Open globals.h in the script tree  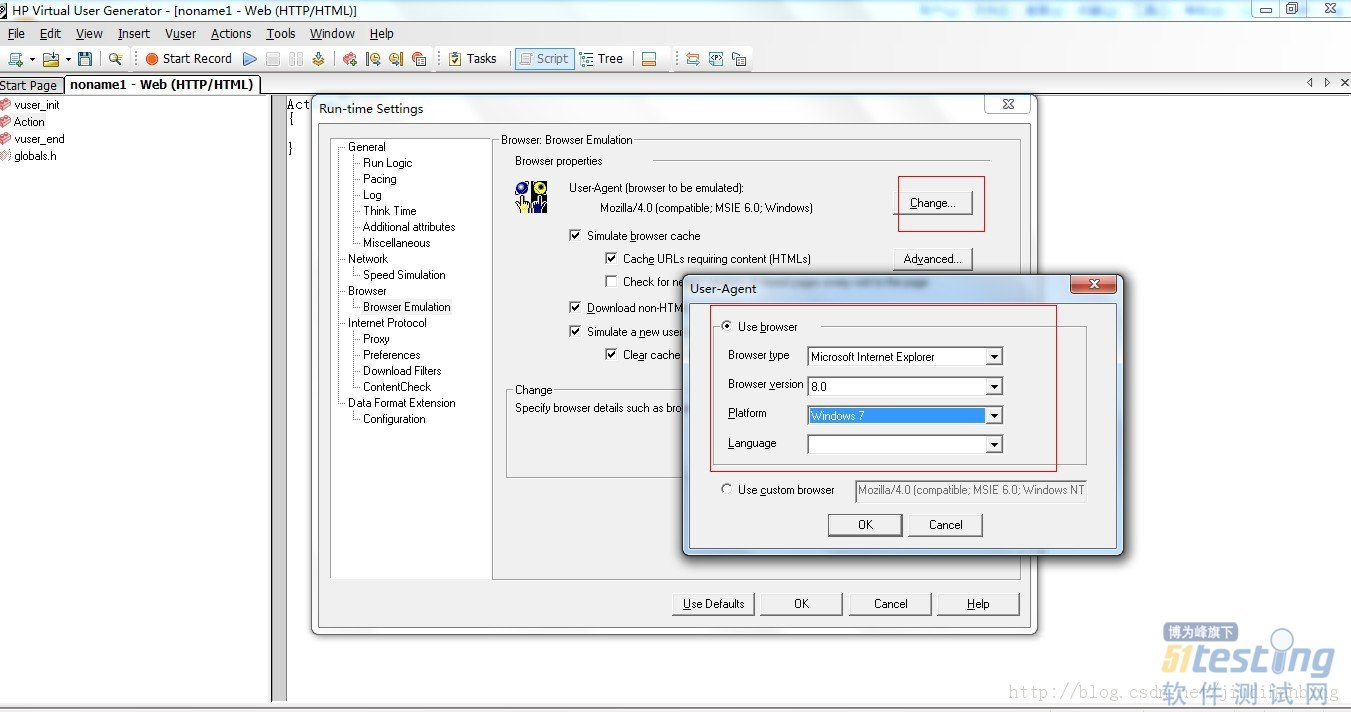[x=35, y=156]
